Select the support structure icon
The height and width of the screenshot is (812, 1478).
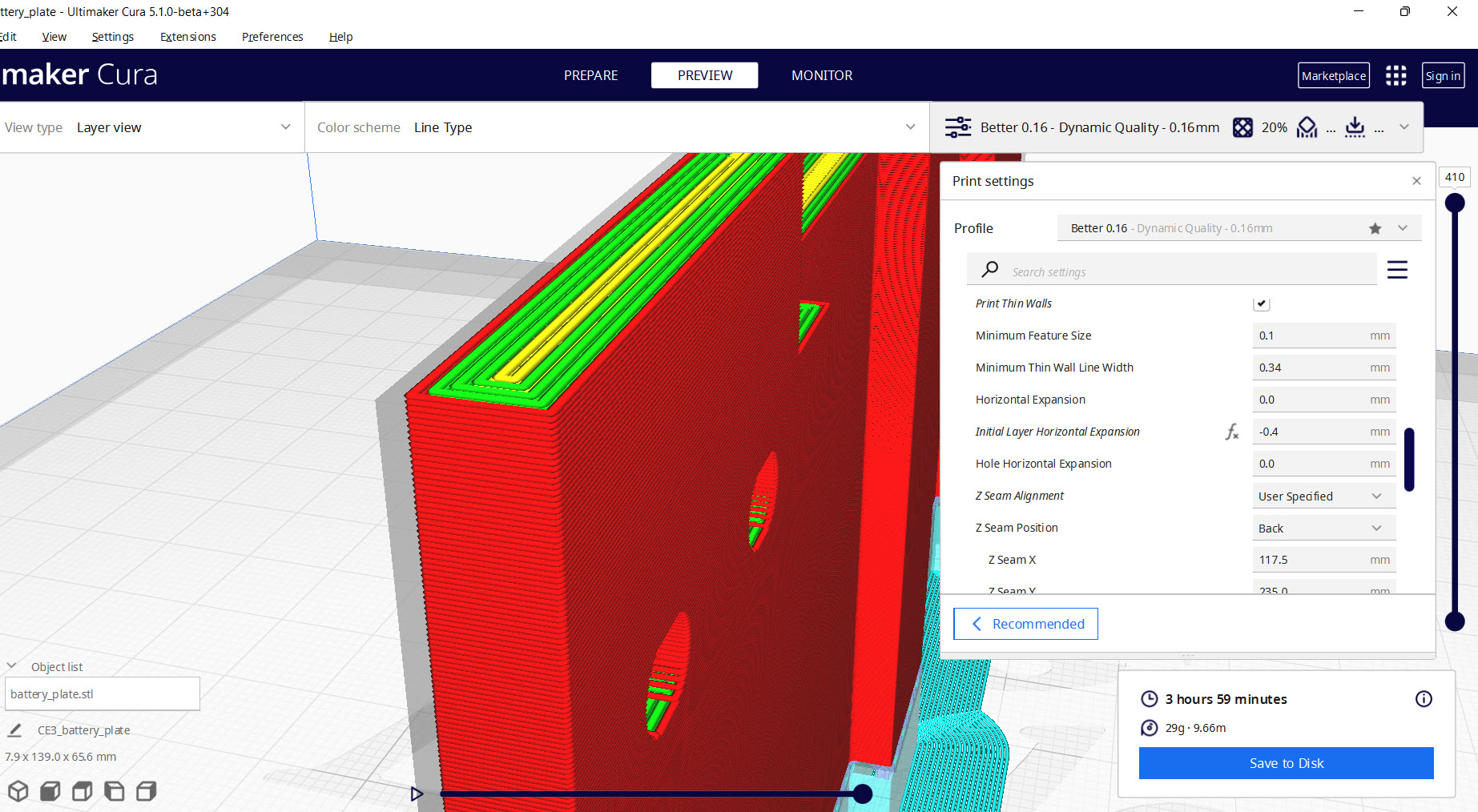point(1307,127)
